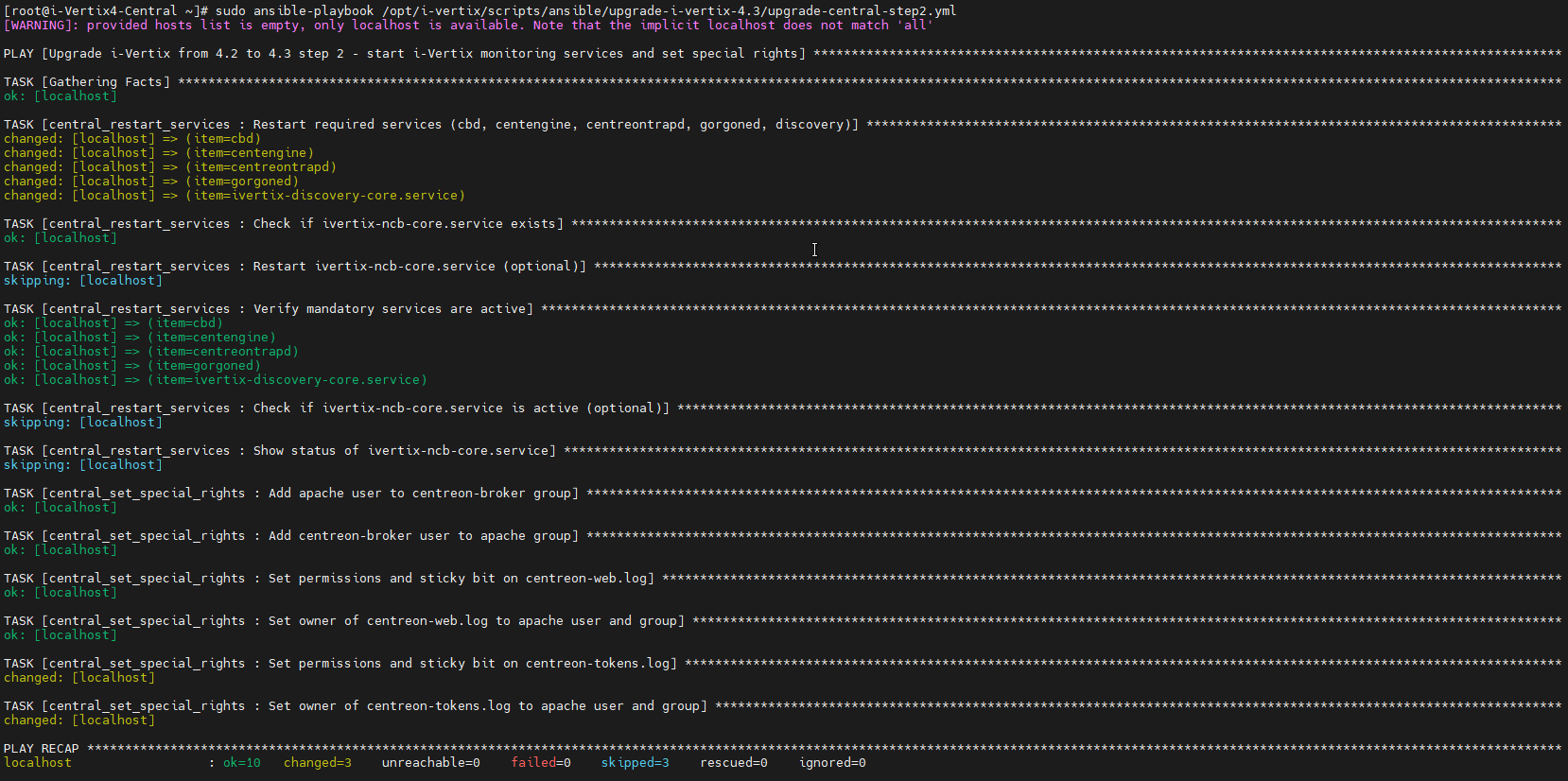Click the ignored=0 recap value

coord(832,763)
